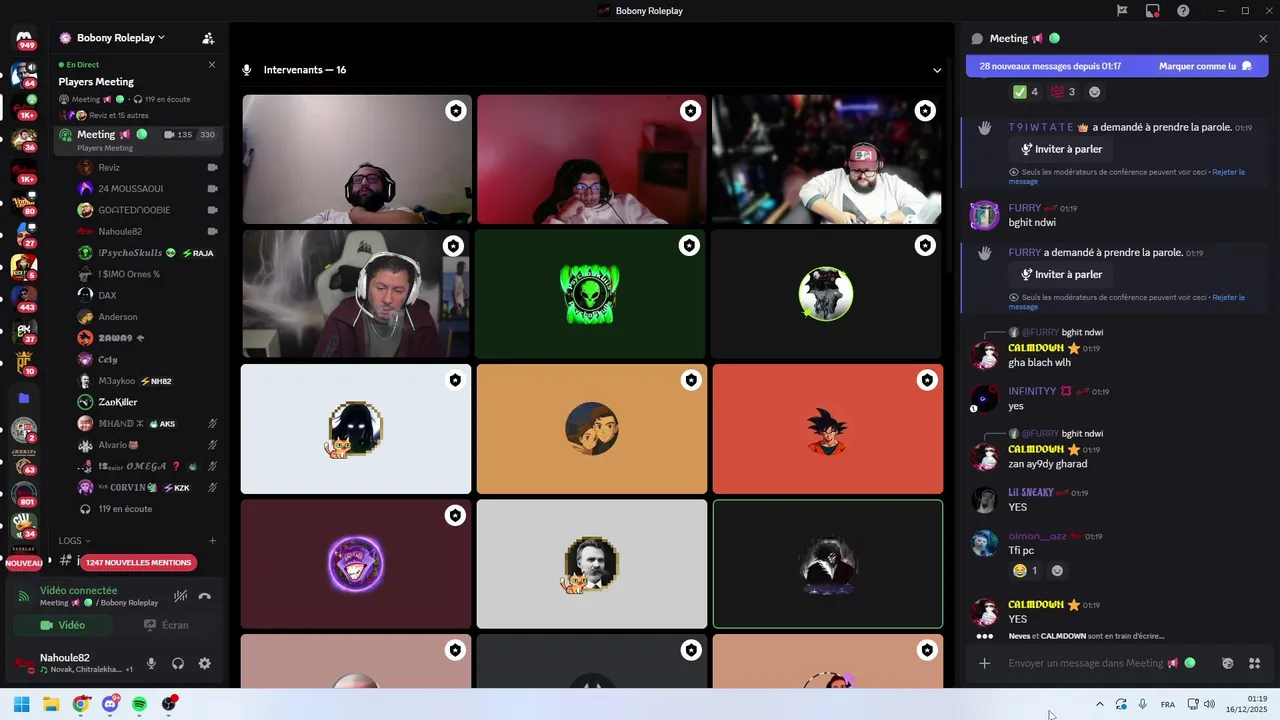
Task: Collapse the LOGS category
Action: point(74,541)
